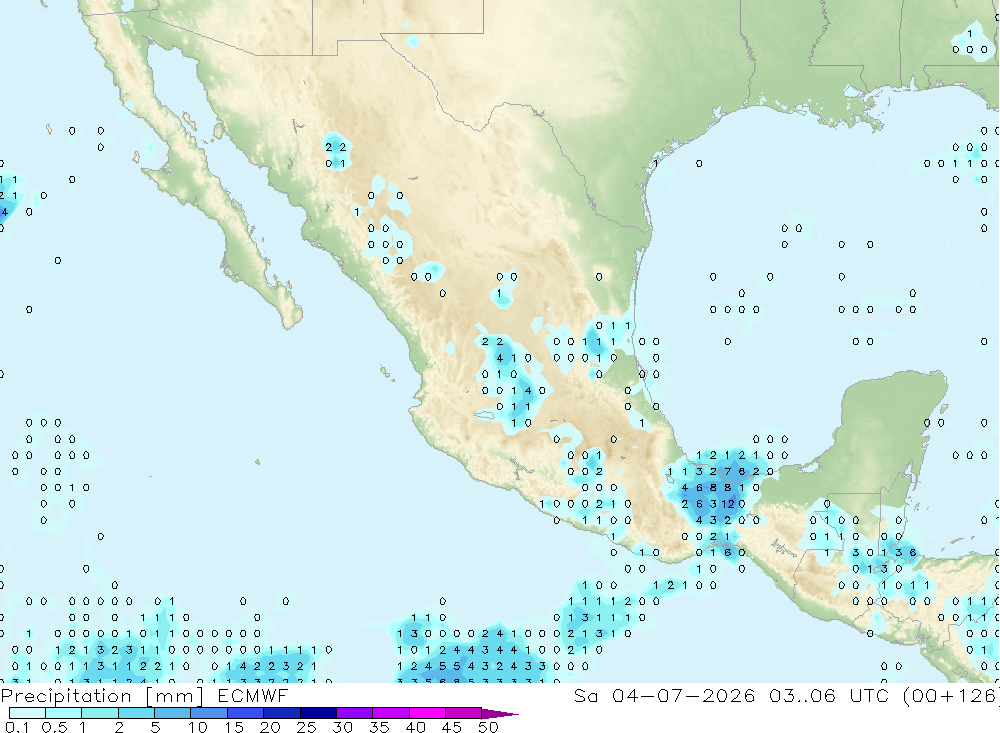The height and width of the screenshot is (733, 1000).
Task: Click the '30' legend scale label
Action: (343, 727)
